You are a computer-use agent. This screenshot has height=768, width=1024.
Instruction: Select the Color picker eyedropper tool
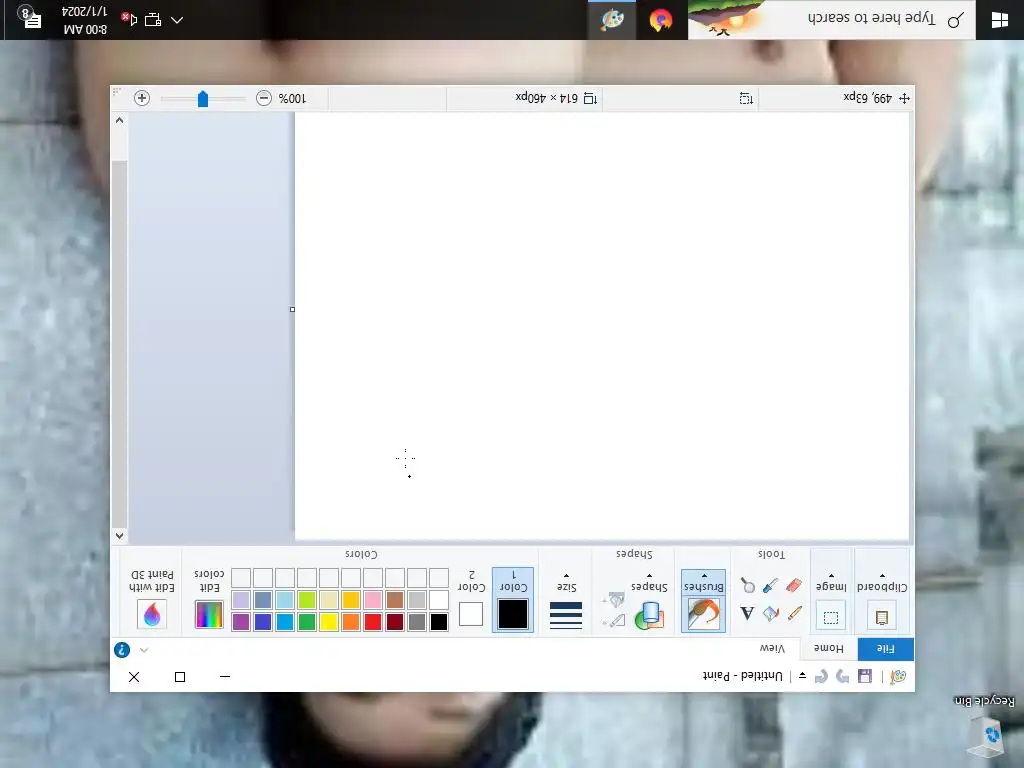pos(771,585)
